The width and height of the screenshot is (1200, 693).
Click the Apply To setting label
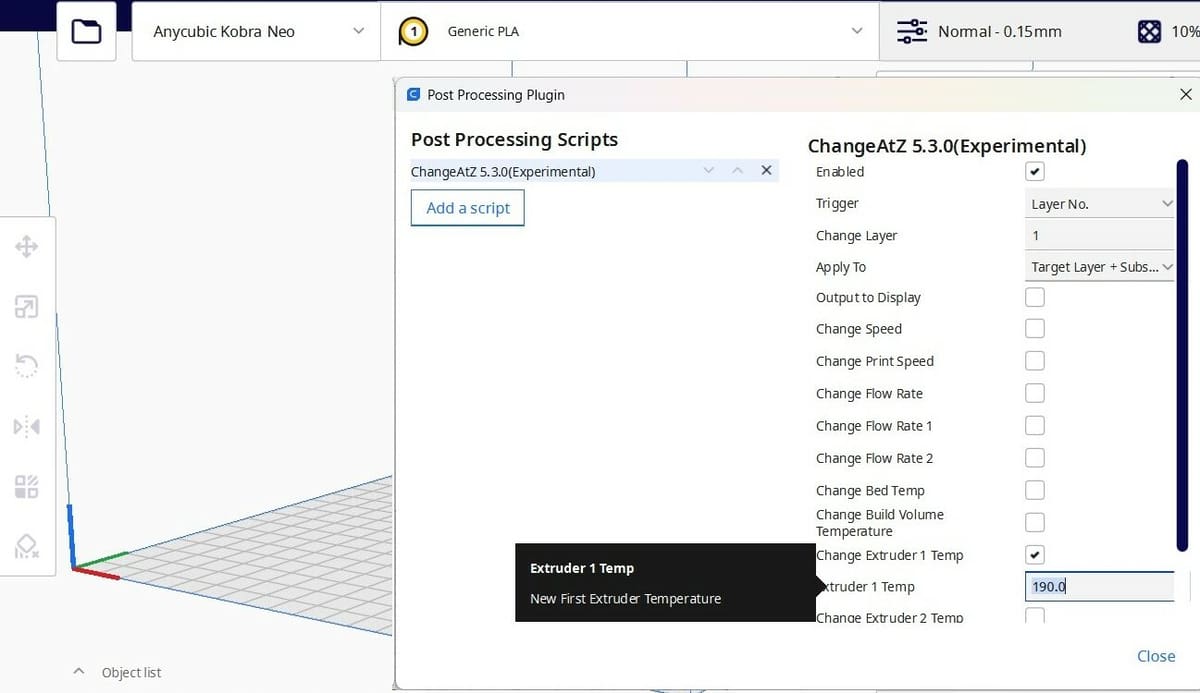click(x=841, y=267)
